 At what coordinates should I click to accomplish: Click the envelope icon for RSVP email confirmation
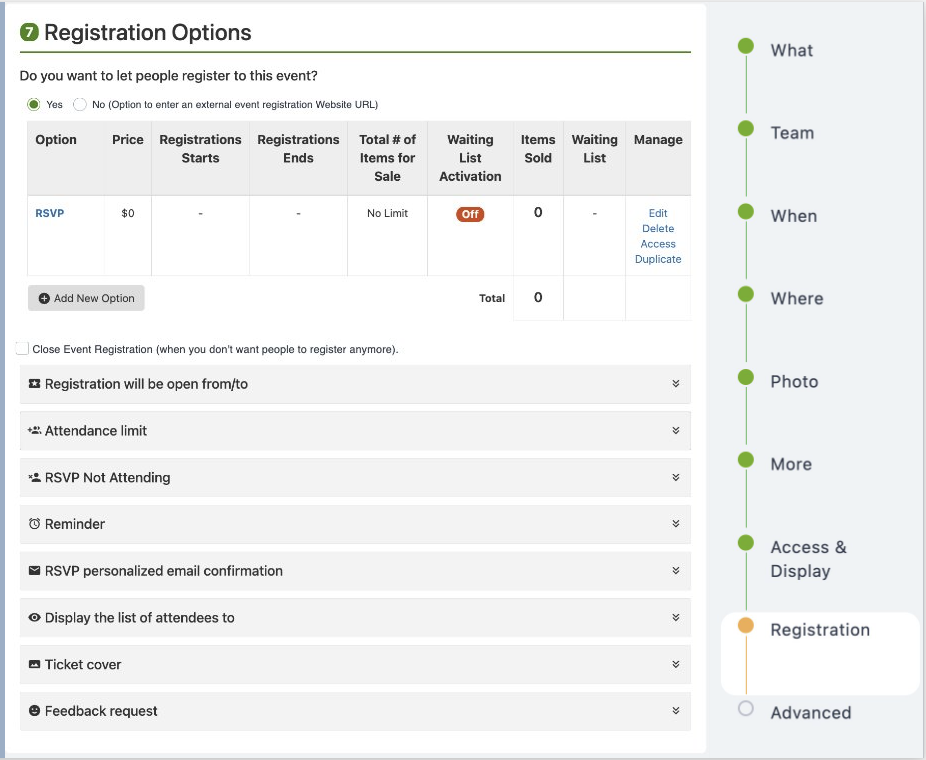coord(32,571)
